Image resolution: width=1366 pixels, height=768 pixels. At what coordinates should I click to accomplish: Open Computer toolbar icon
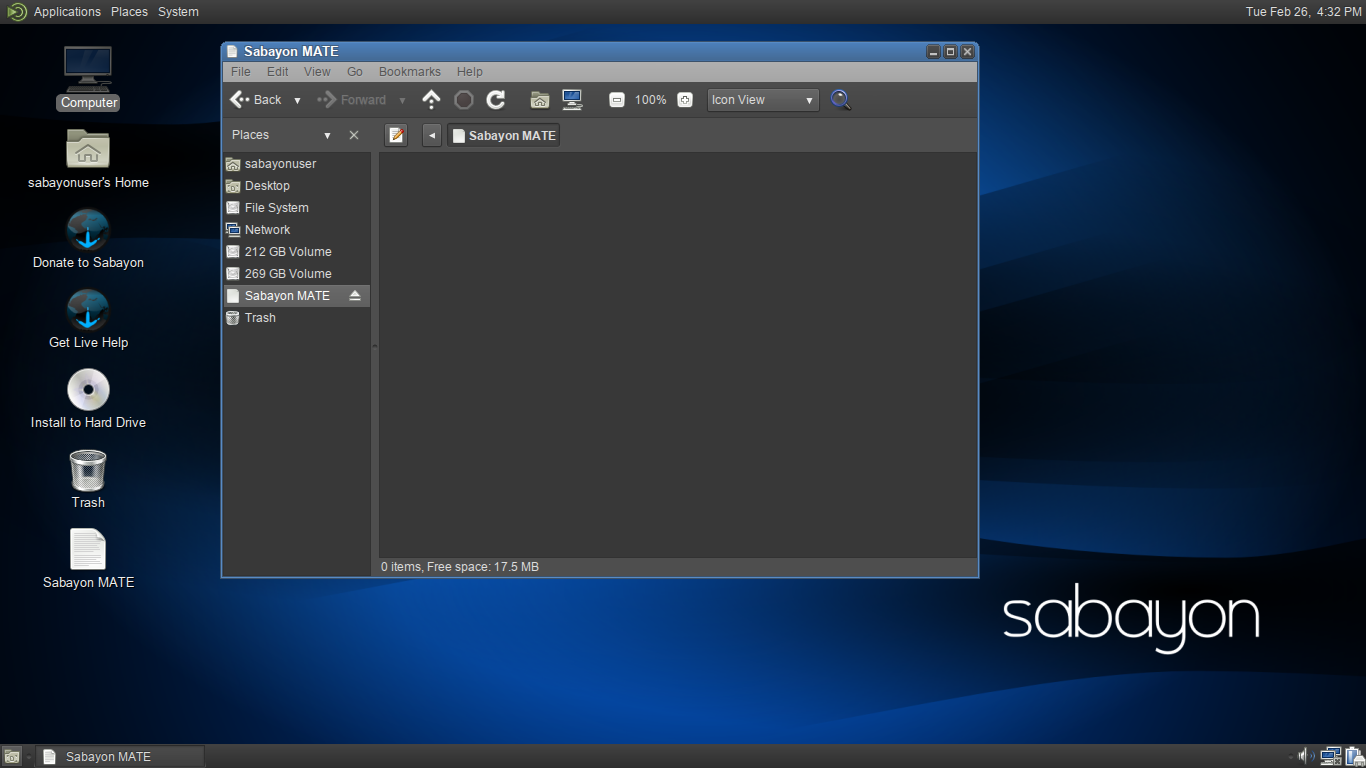pyautogui.click(x=572, y=100)
